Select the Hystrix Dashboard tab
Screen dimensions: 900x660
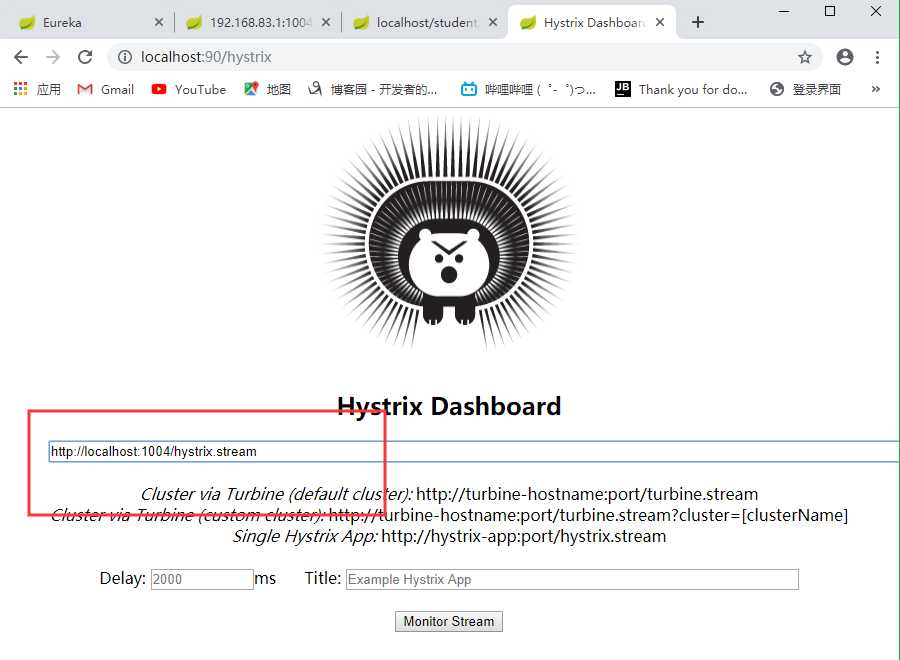point(594,22)
